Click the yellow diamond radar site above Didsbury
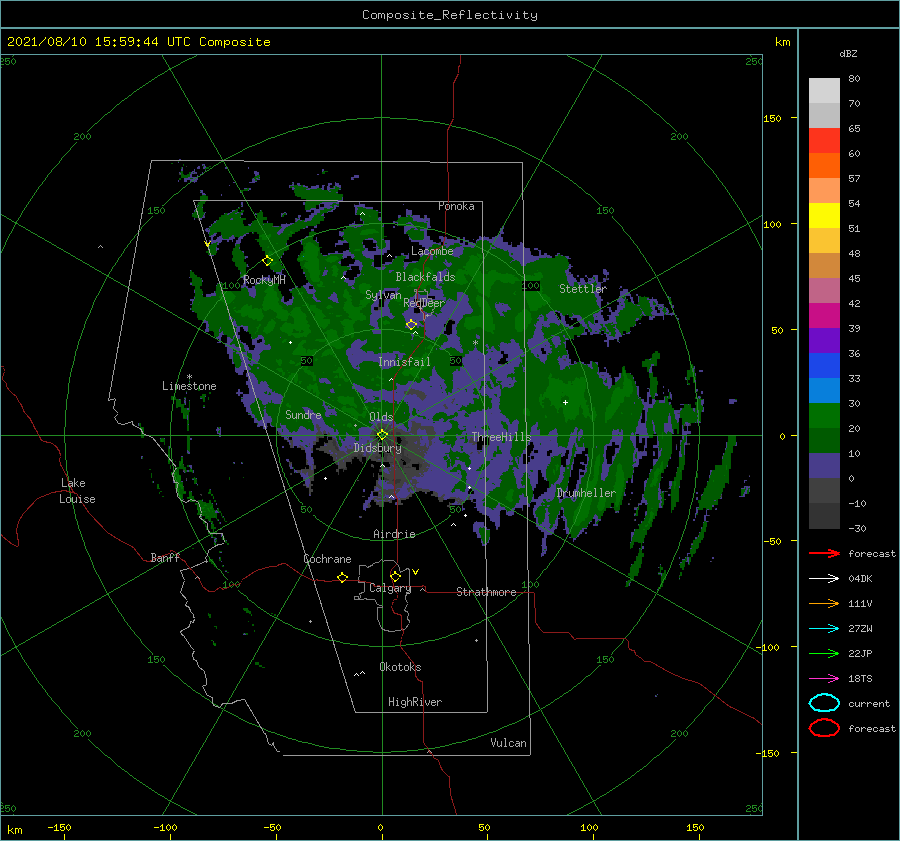 (x=382, y=435)
